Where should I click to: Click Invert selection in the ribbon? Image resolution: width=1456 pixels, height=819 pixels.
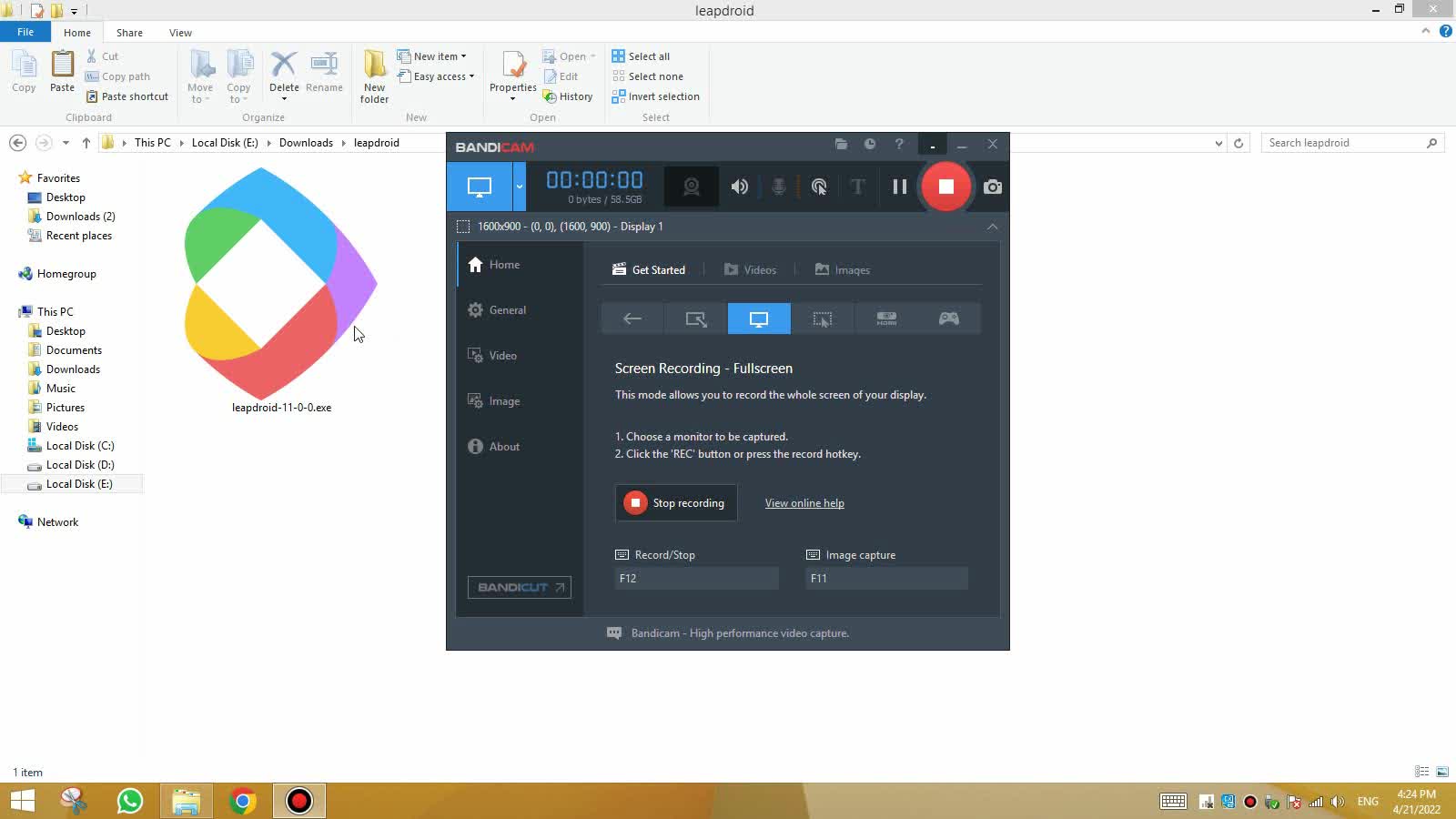tap(656, 96)
